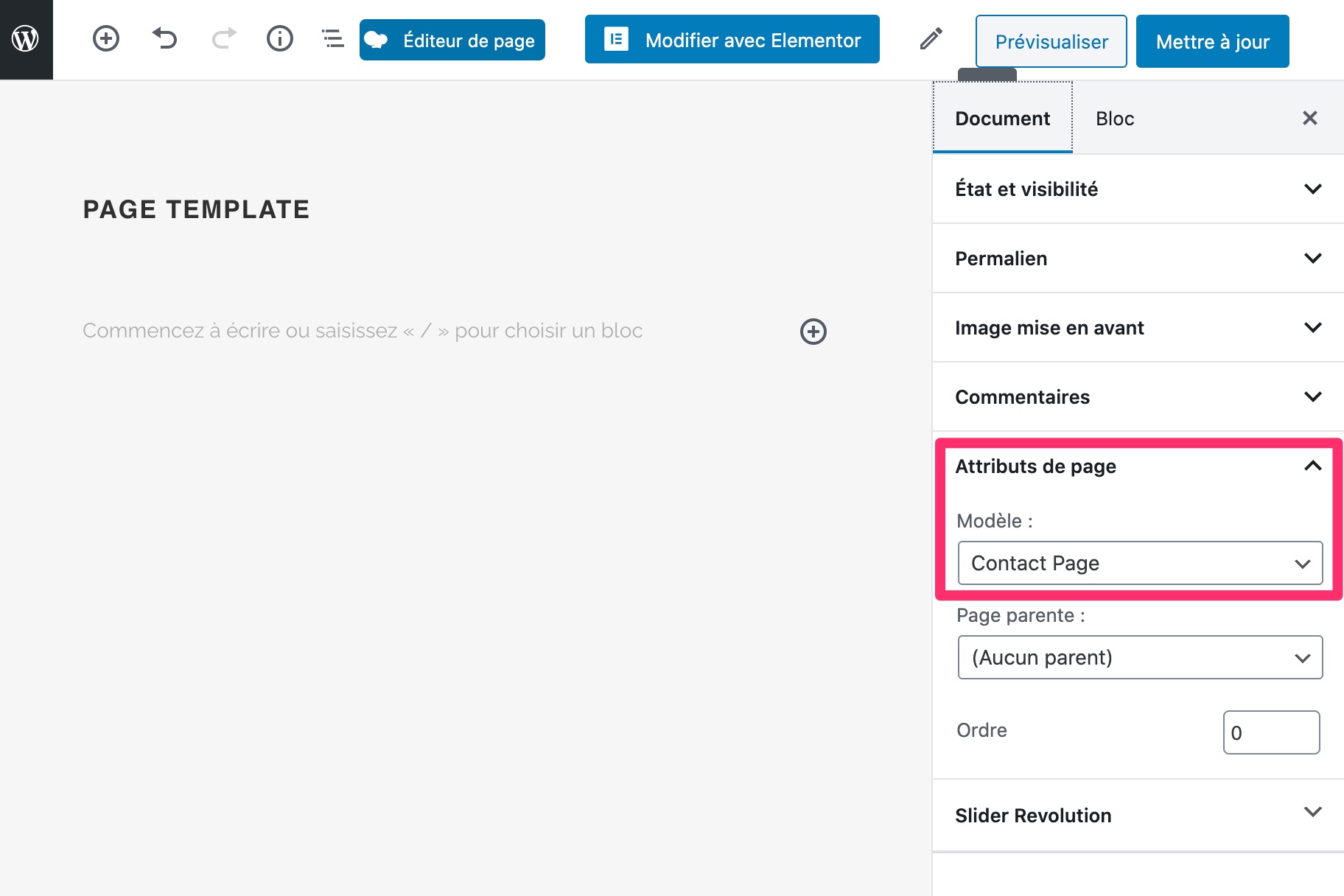
Task: Open block navigation list icon
Action: pyautogui.click(x=333, y=38)
